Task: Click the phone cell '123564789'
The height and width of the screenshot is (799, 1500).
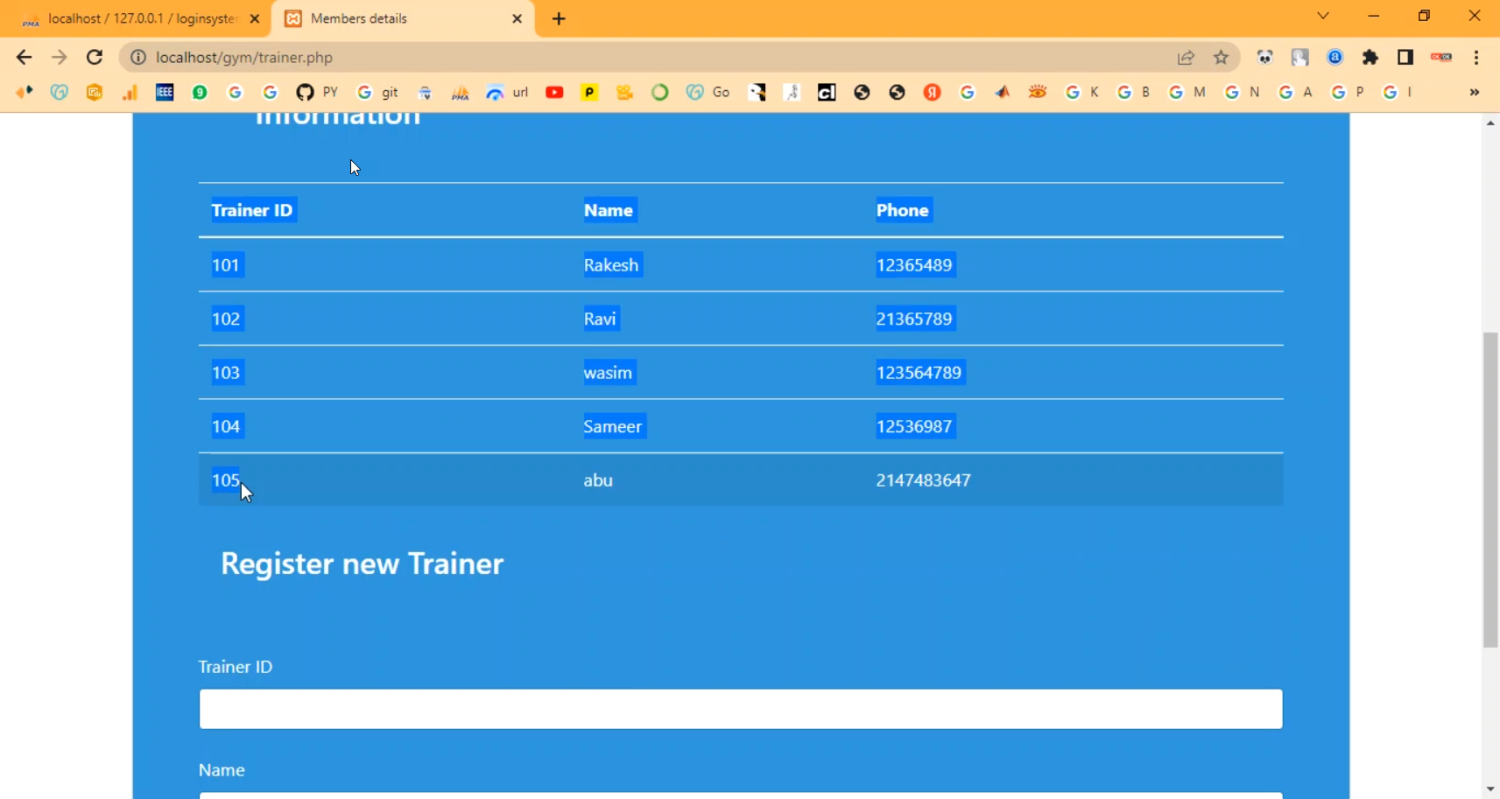Action: [919, 373]
